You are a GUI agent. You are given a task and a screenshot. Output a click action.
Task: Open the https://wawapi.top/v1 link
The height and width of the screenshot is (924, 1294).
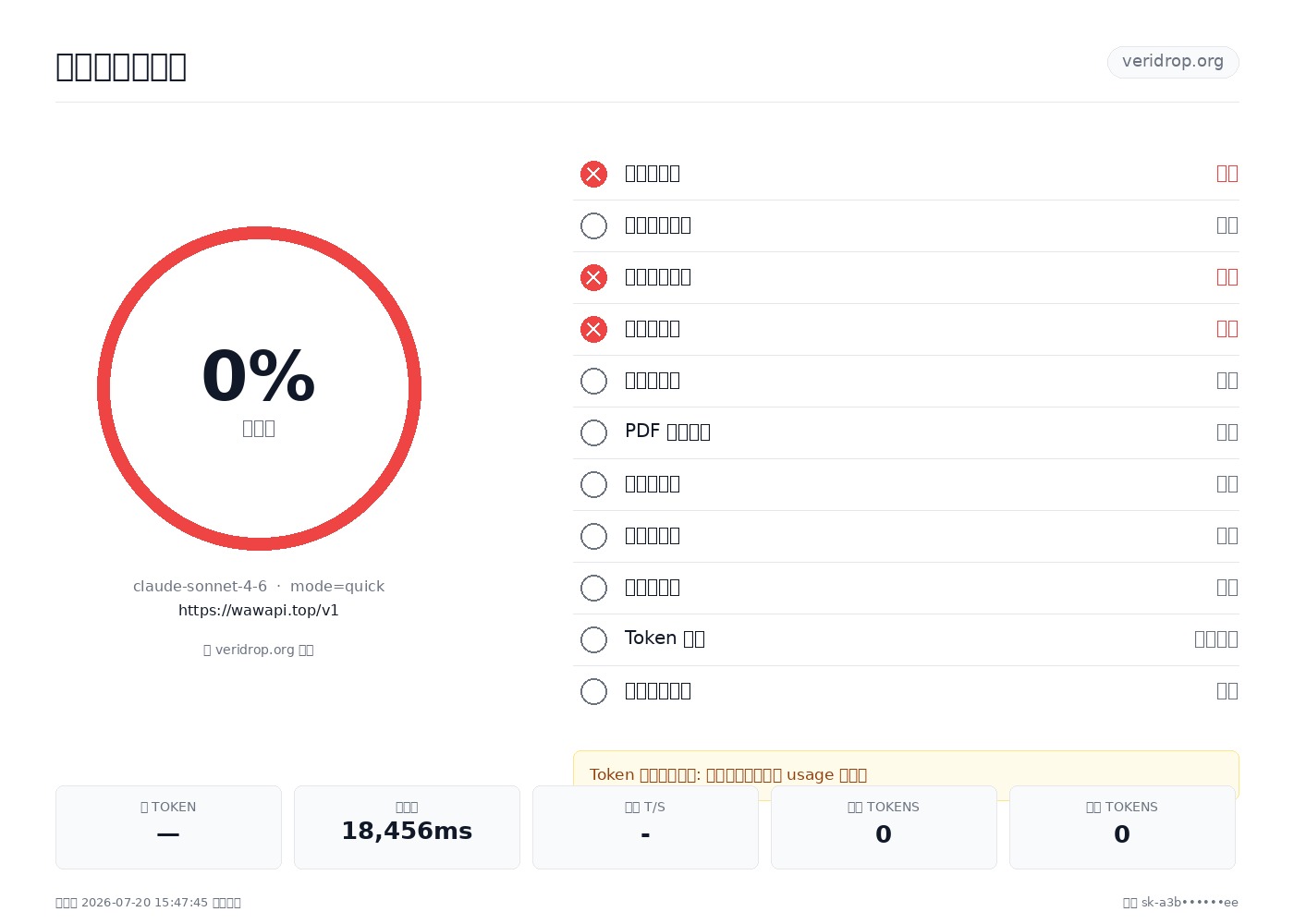[x=259, y=611]
